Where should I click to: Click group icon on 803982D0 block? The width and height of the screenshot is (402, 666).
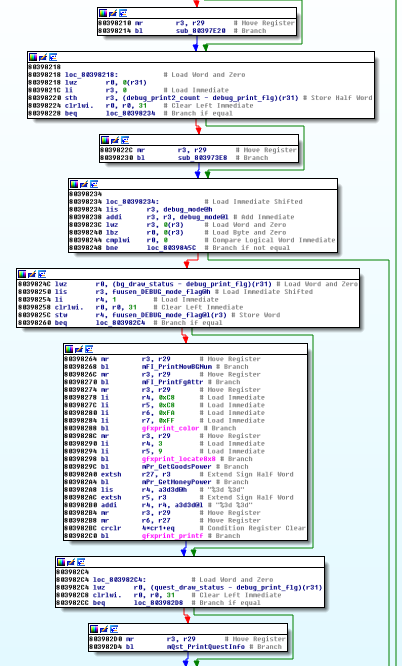tap(114, 629)
